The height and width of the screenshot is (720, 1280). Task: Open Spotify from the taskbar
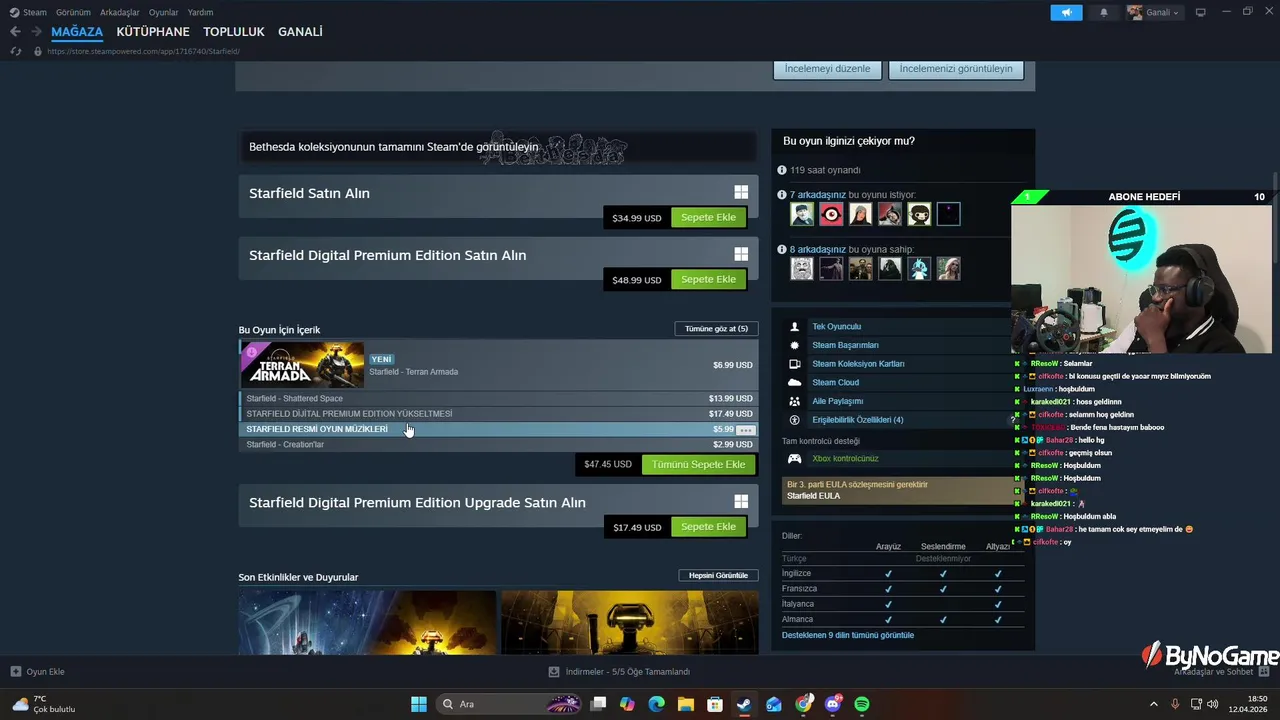[x=862, y=704]
